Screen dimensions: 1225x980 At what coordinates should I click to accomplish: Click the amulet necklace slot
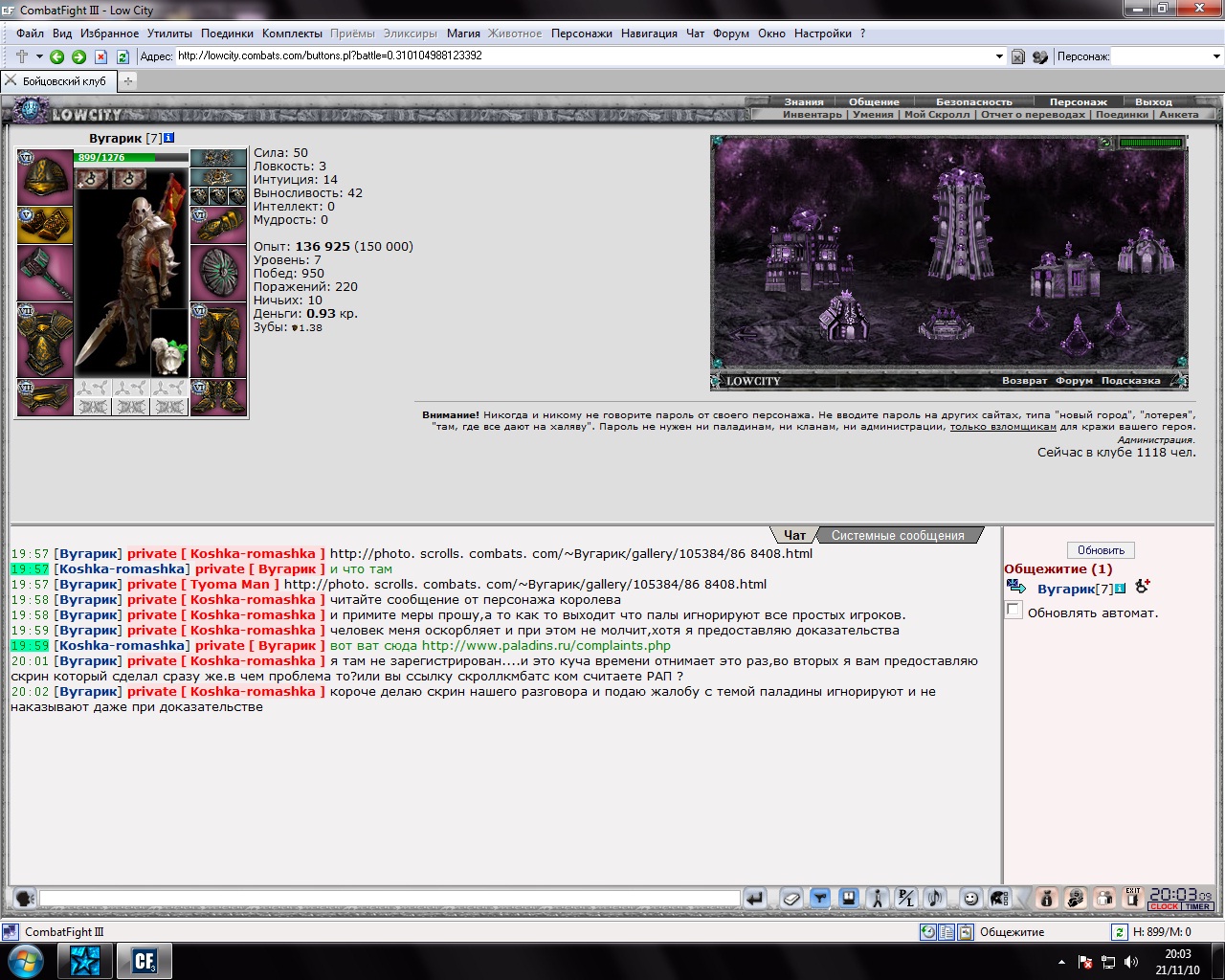[218, 177]
